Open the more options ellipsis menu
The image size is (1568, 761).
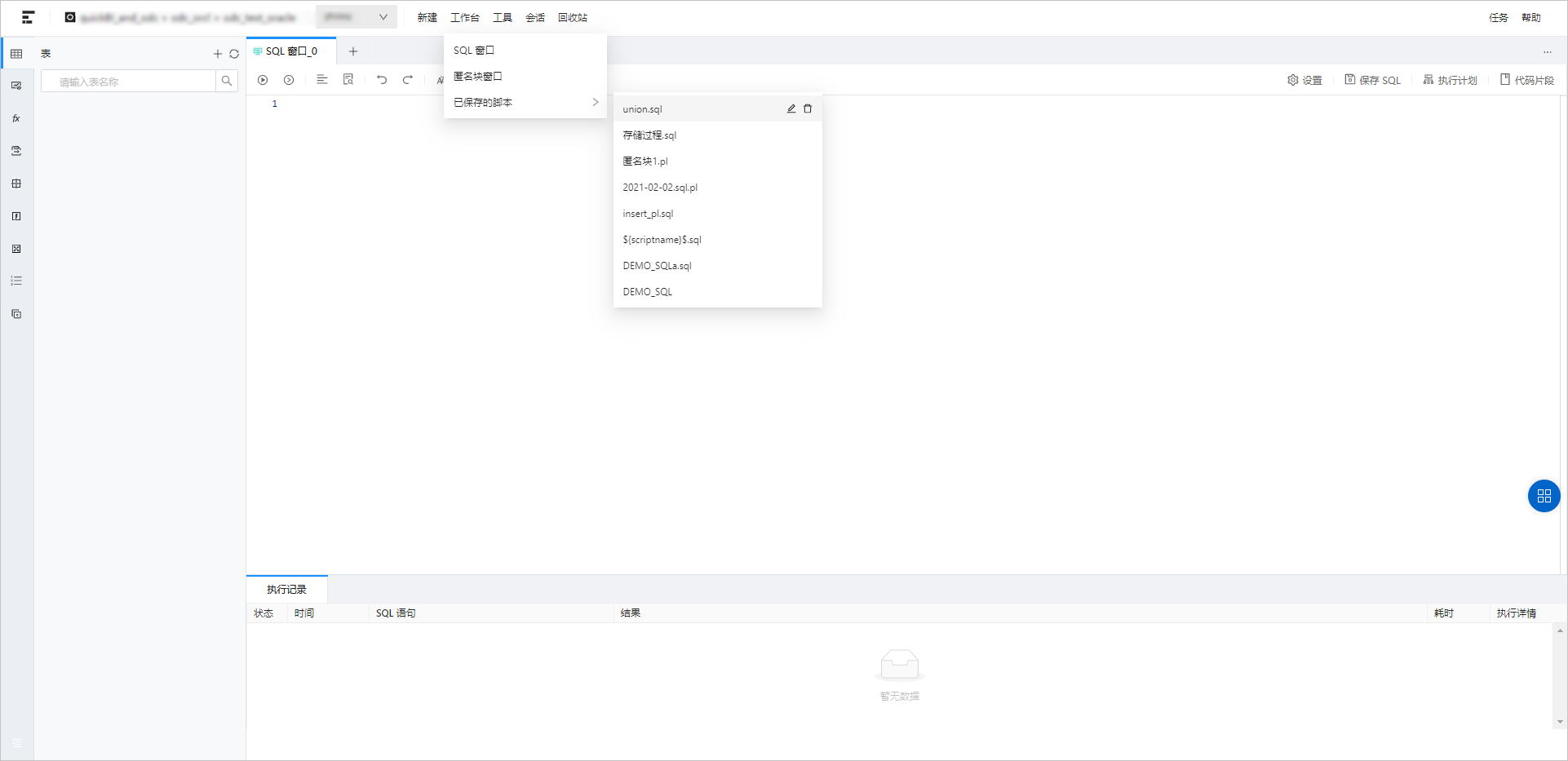tap(1547, 52)
